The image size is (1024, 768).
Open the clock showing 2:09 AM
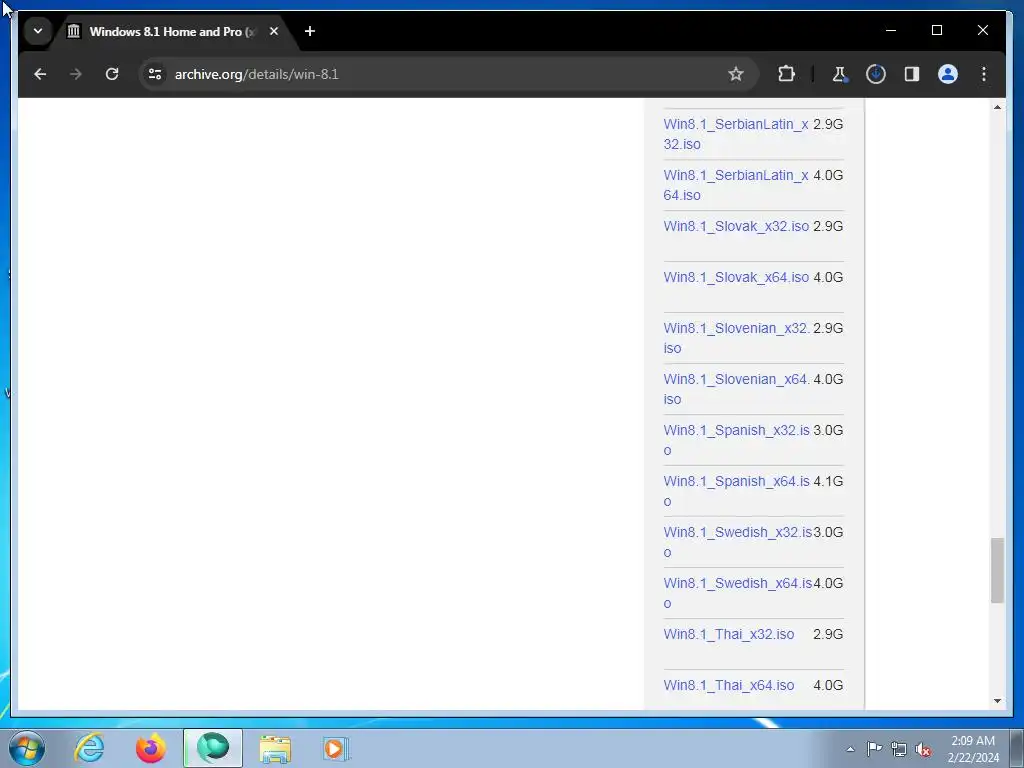tap(973, 749)
